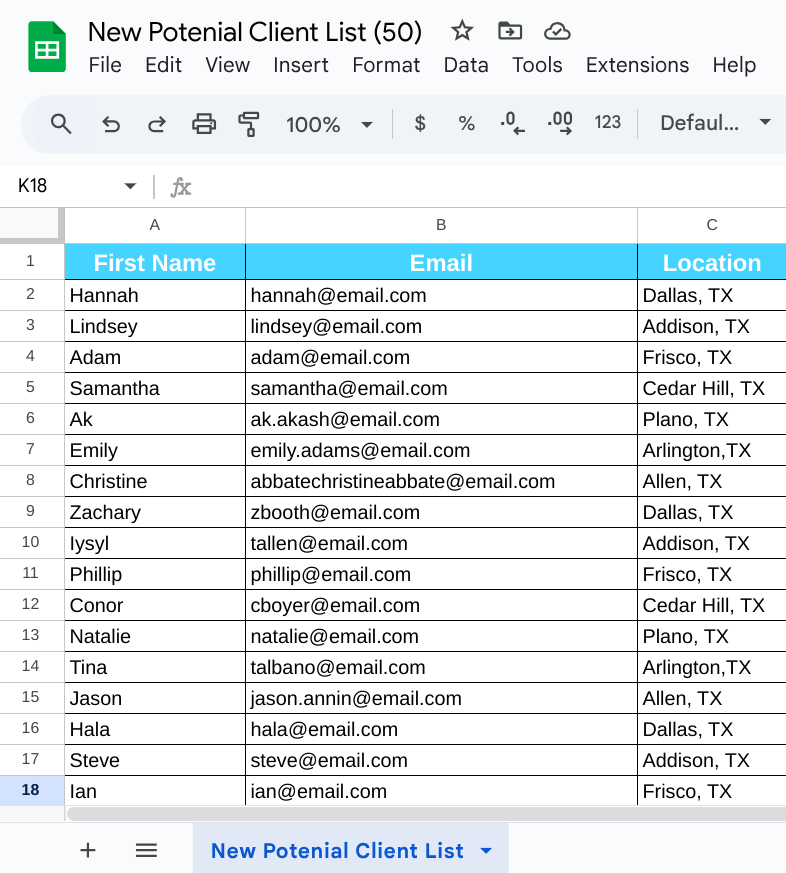786x873 pixels.
Task: Select cell emily.adams@email.com
Action: pyautogui.click(x=441, y=450)
